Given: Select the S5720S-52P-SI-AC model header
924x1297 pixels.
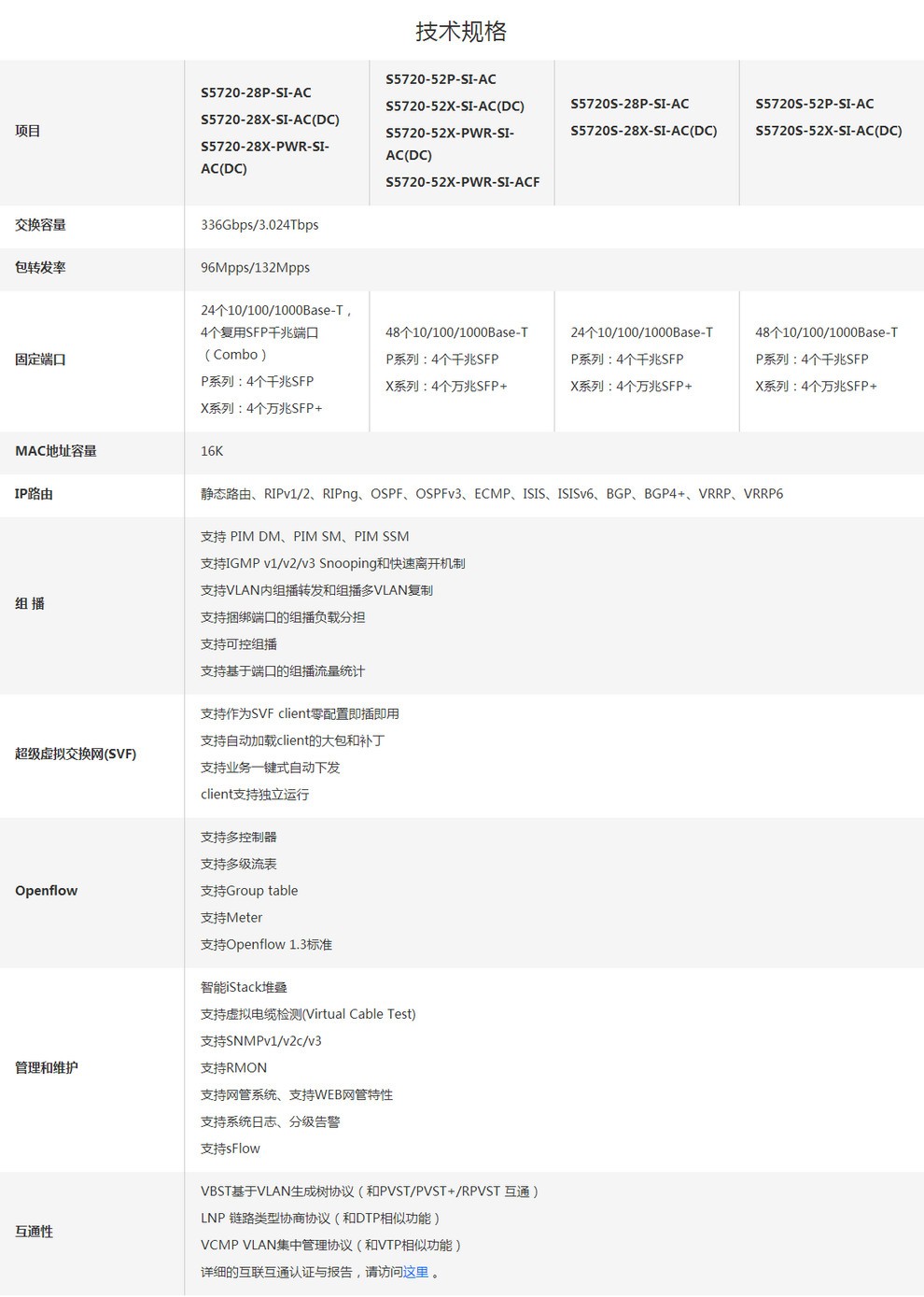Looking at the screenshot, I should tap(814, 104).
